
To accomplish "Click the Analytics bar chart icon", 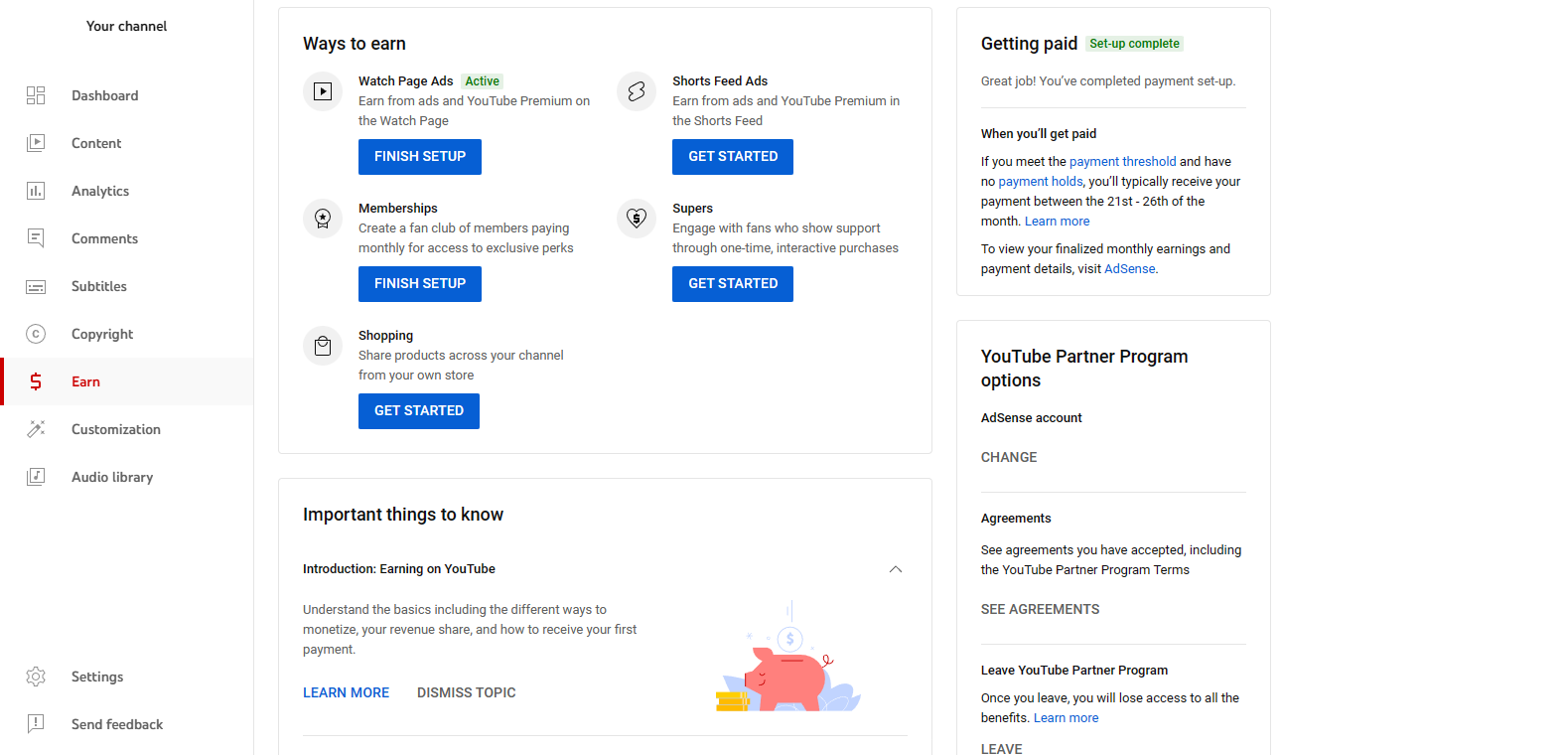I will pos(36,191).
